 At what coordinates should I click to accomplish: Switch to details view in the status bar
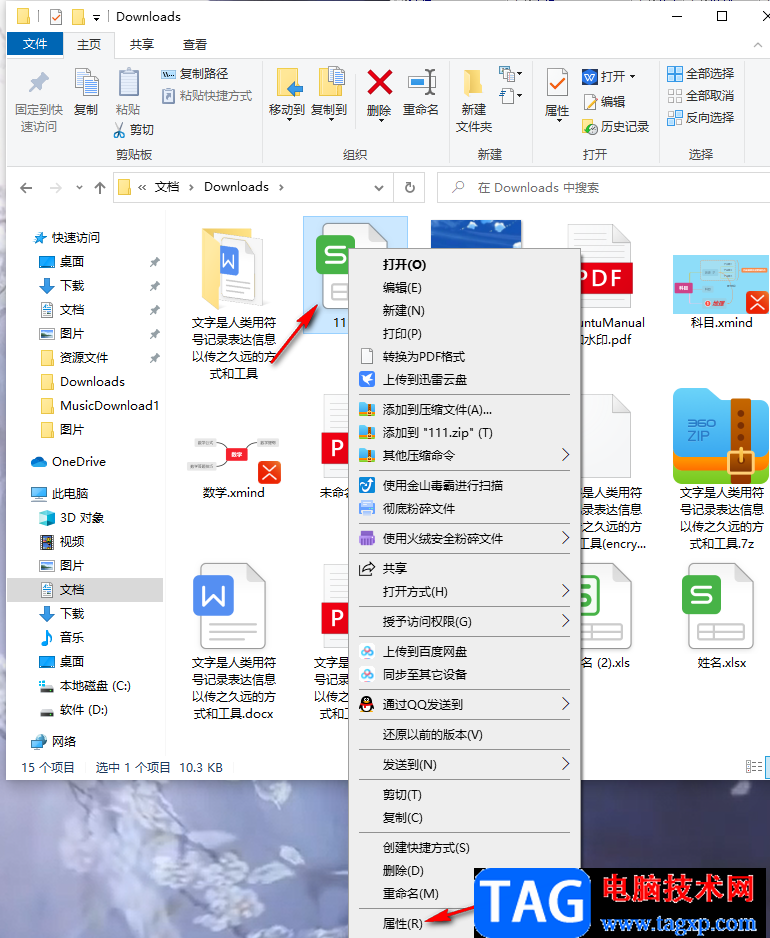tap(754, 766)
